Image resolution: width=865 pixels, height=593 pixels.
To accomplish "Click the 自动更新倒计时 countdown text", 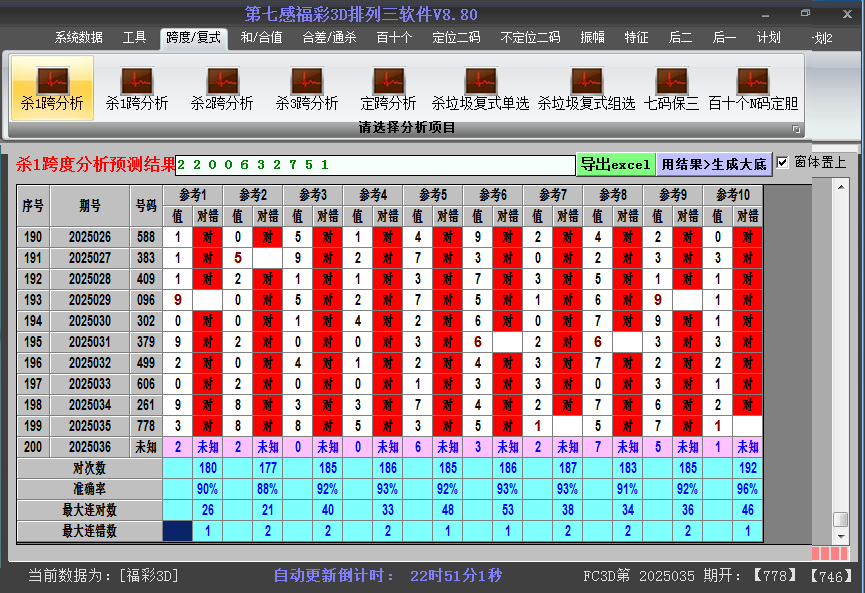I will (388, 576).
